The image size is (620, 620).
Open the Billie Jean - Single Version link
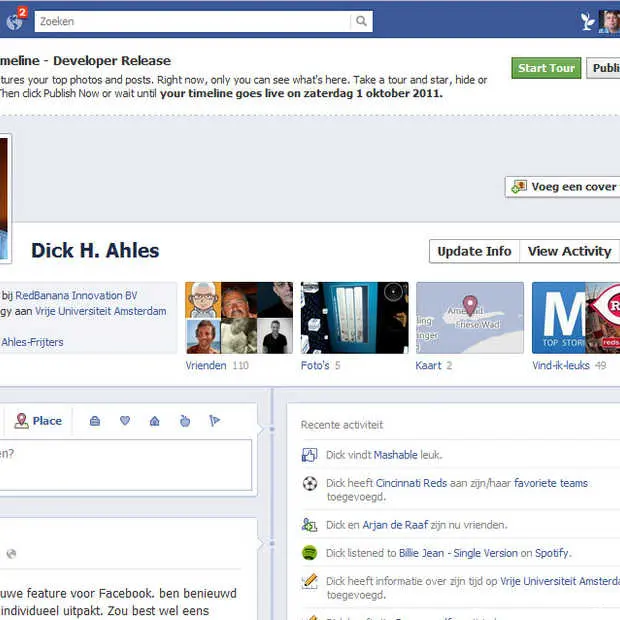tap(458, 553)
